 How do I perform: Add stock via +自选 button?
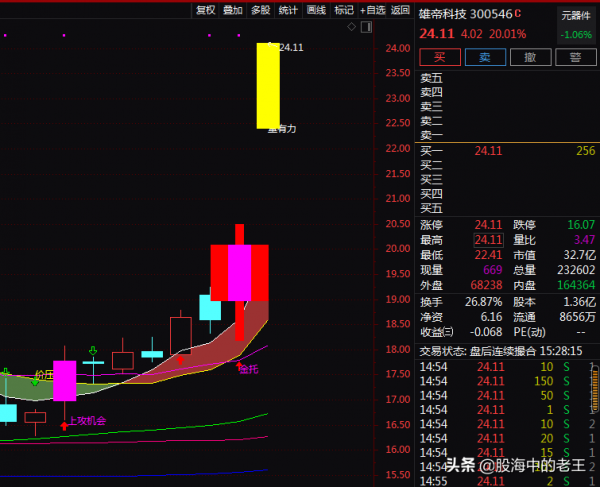coord(372,10)
